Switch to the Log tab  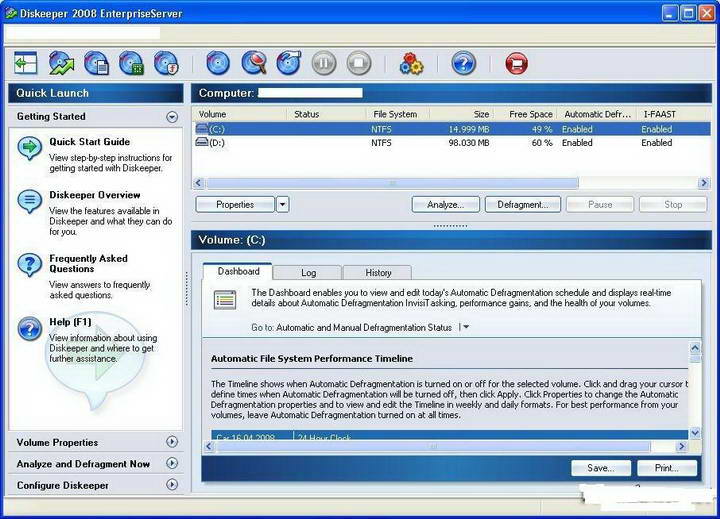click(x=308, y=272)
